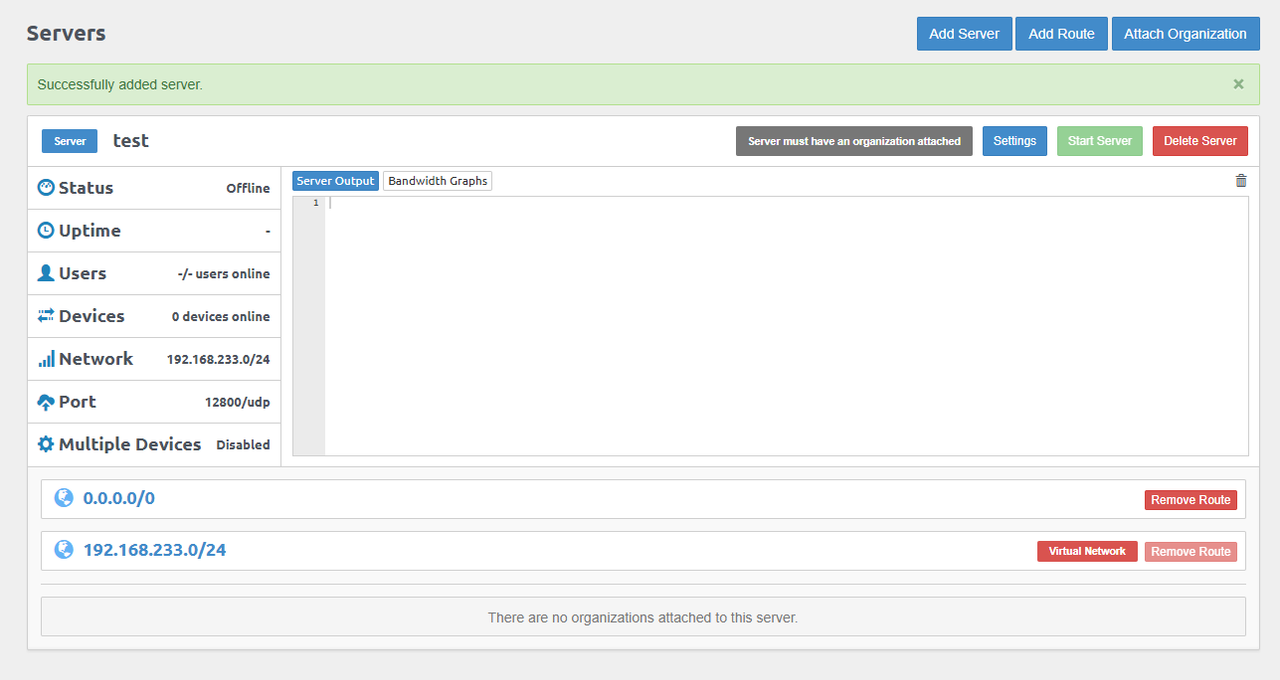Click the Multiple Devices label
This screenshot has width=1280, height=680.
[x=130, y=444]
